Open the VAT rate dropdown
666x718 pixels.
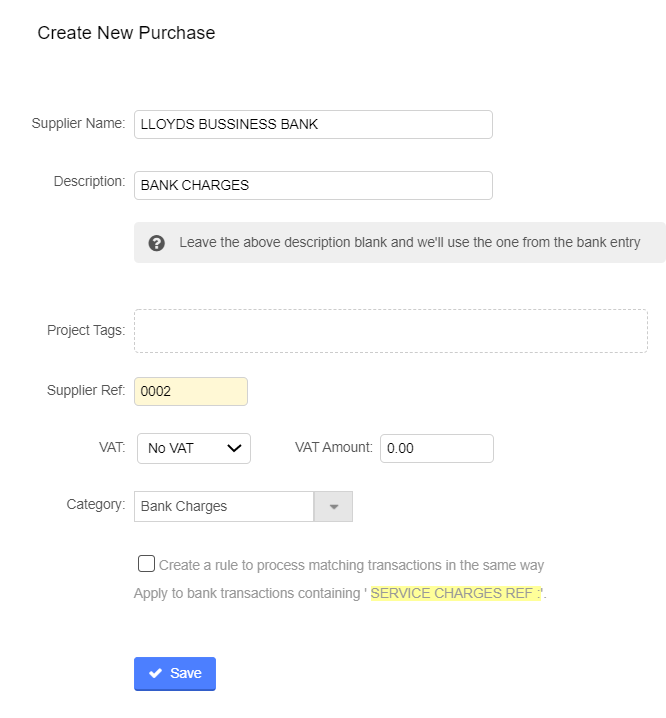click(x=194, y=448)
